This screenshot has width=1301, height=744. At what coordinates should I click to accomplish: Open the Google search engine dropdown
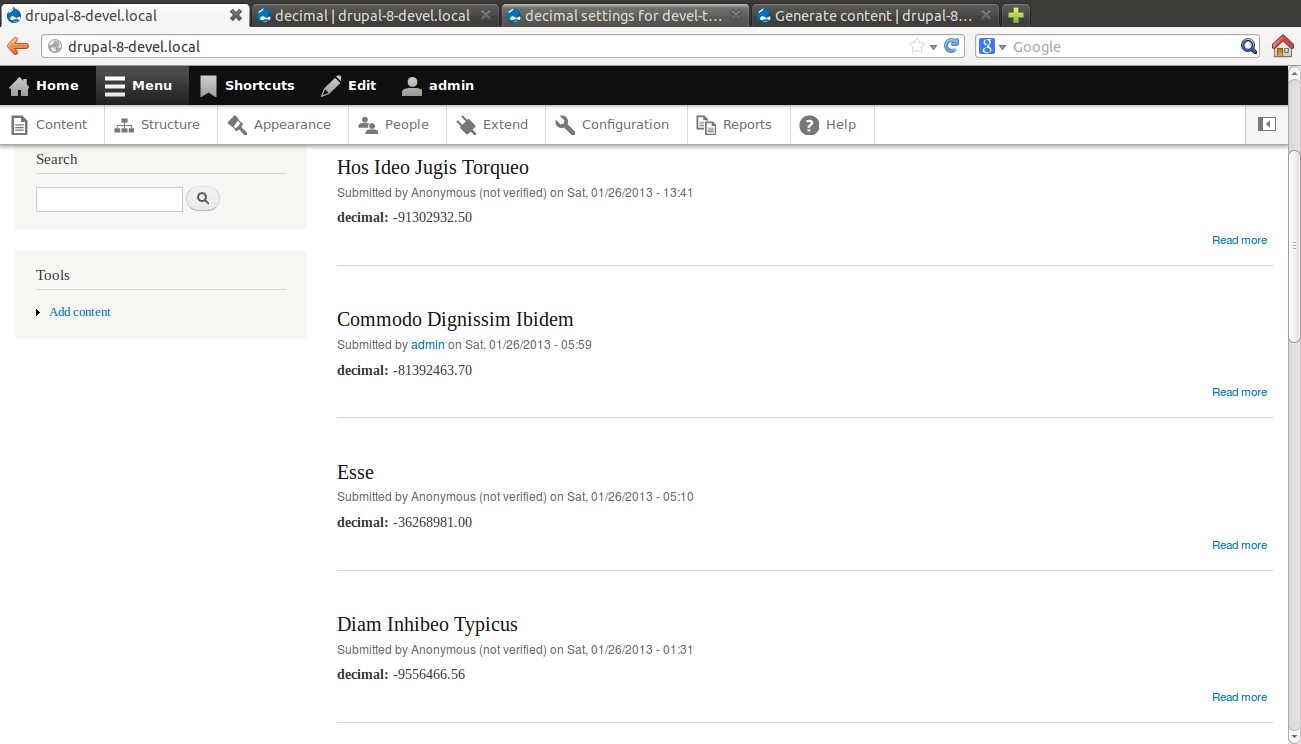(992, 46)
